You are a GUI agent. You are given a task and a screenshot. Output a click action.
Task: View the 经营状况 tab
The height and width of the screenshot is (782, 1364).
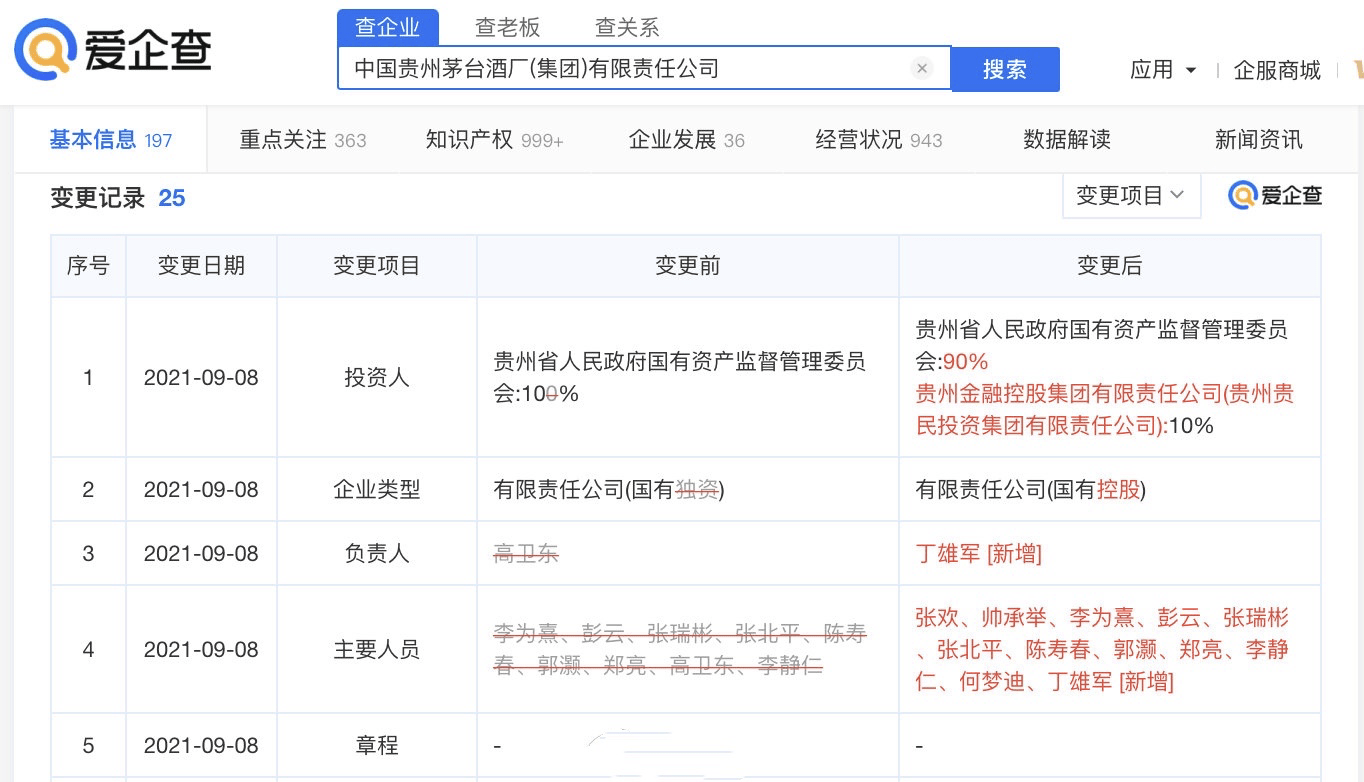pos(879,140)
